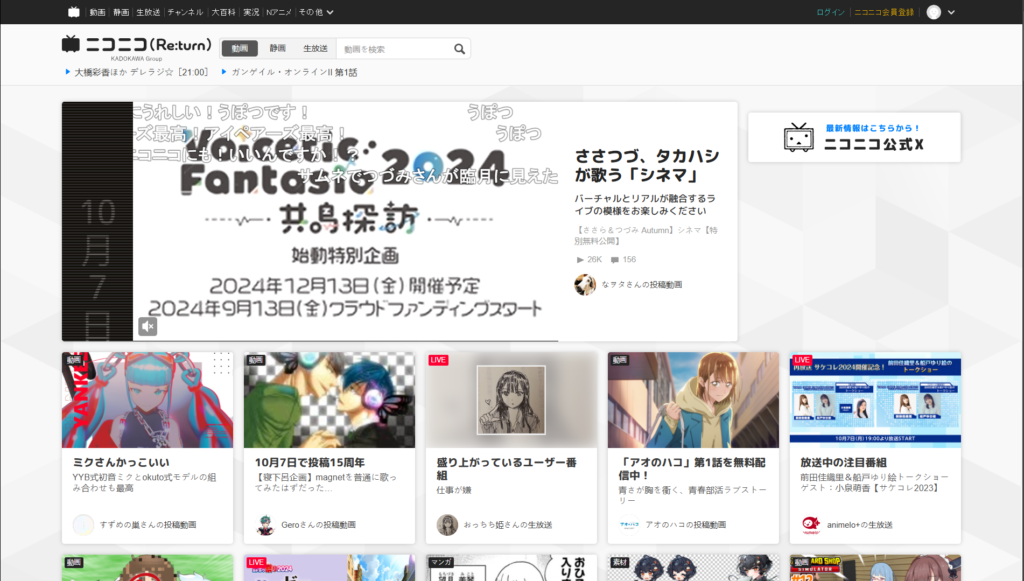Click text 仕事が嫌 in live card
The width and height of the screenshot is (1024, 581).
click(454, 490)
